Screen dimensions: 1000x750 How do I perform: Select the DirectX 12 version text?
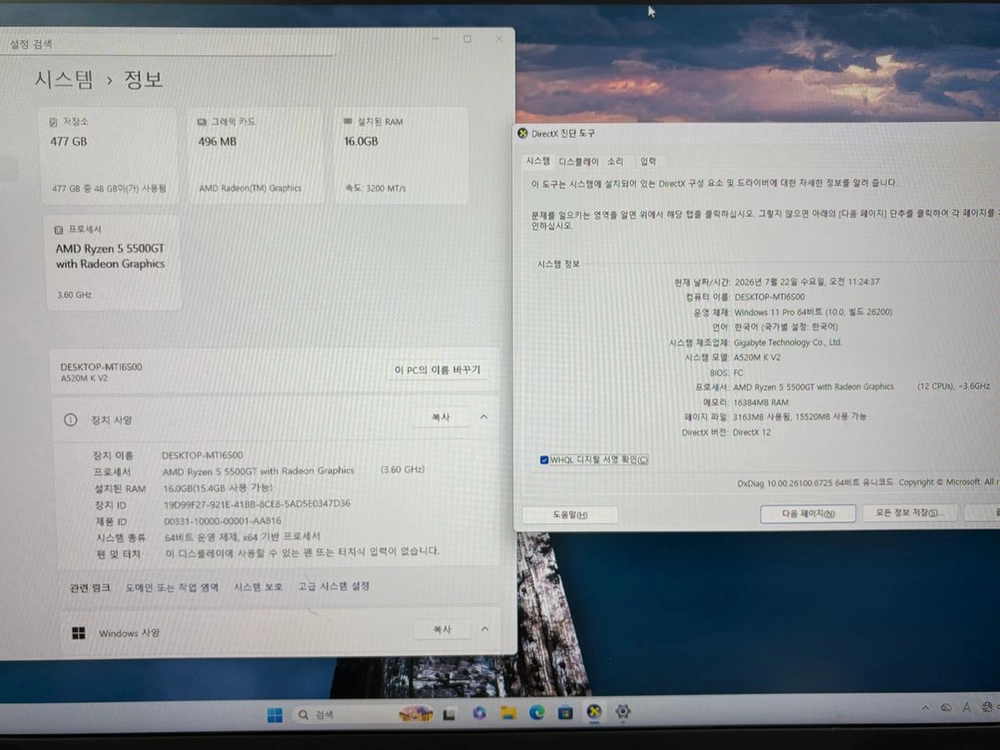point(752,432)
